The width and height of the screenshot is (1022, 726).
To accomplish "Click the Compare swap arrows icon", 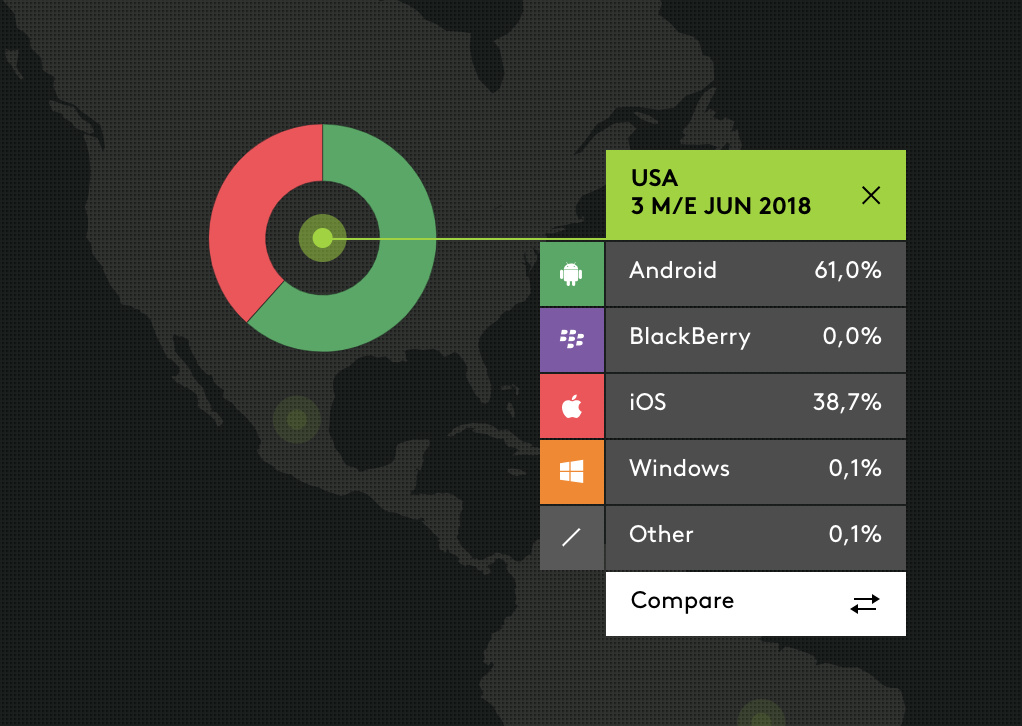I will 865,603.
